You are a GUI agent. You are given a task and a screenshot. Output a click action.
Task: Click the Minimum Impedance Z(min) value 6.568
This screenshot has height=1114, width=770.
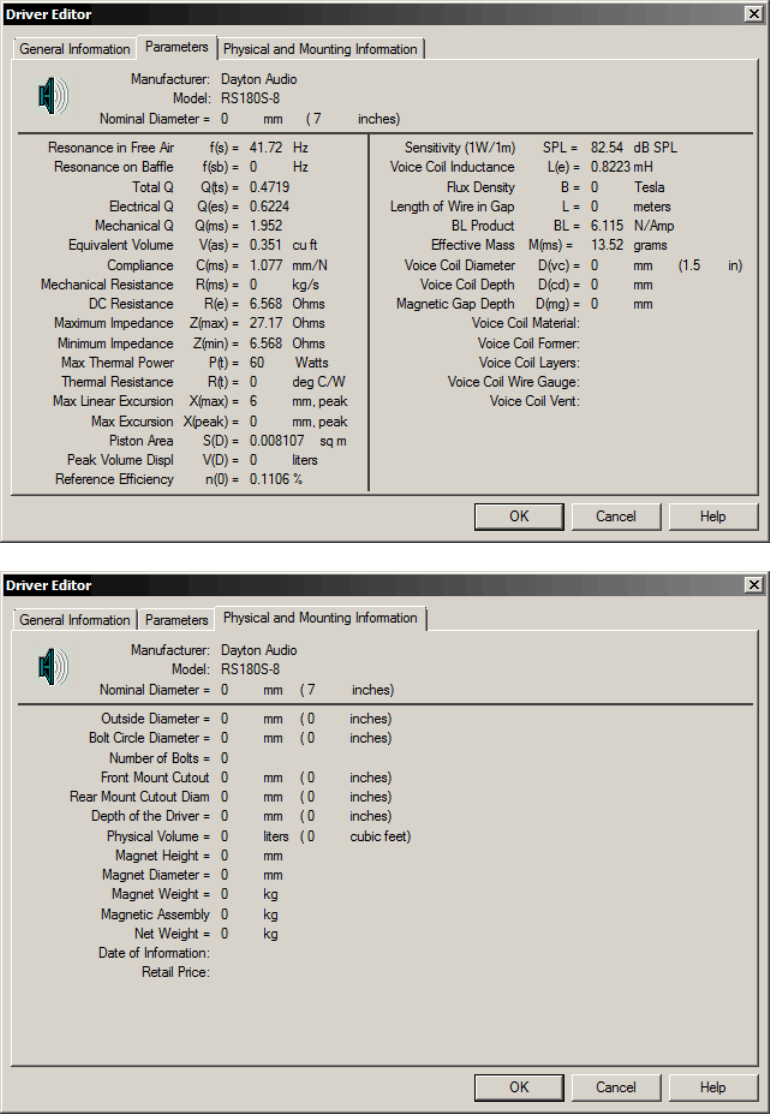point(266,344)
